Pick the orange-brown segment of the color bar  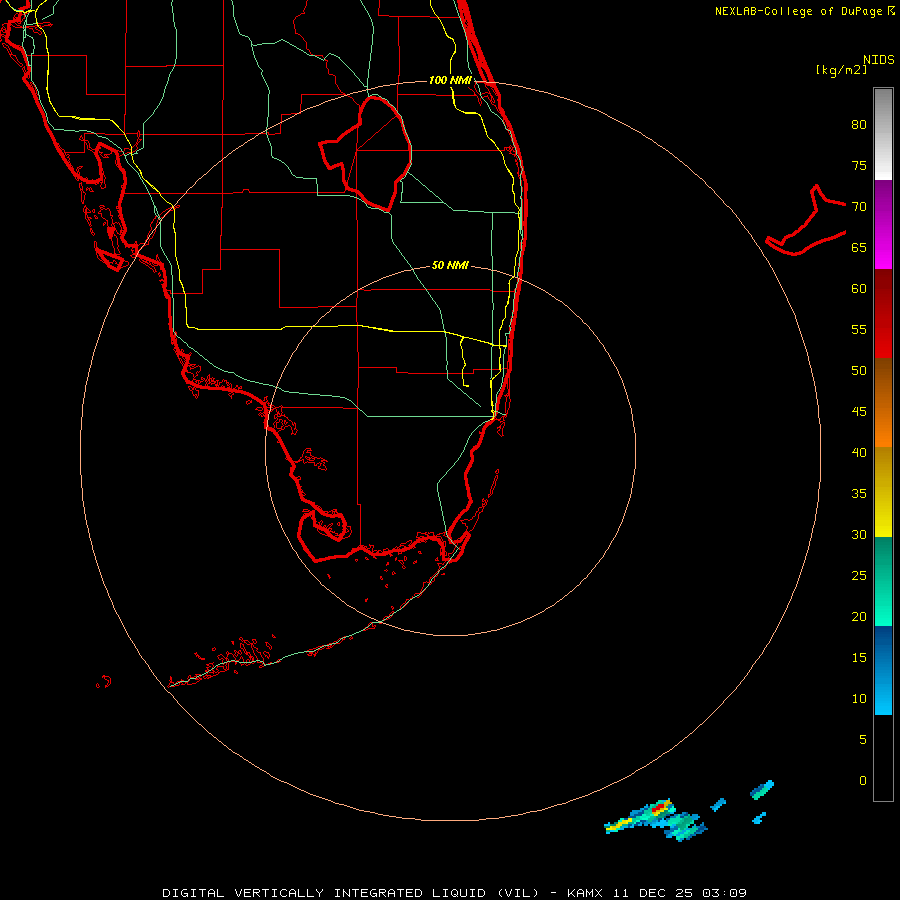(x=883, y=402)
